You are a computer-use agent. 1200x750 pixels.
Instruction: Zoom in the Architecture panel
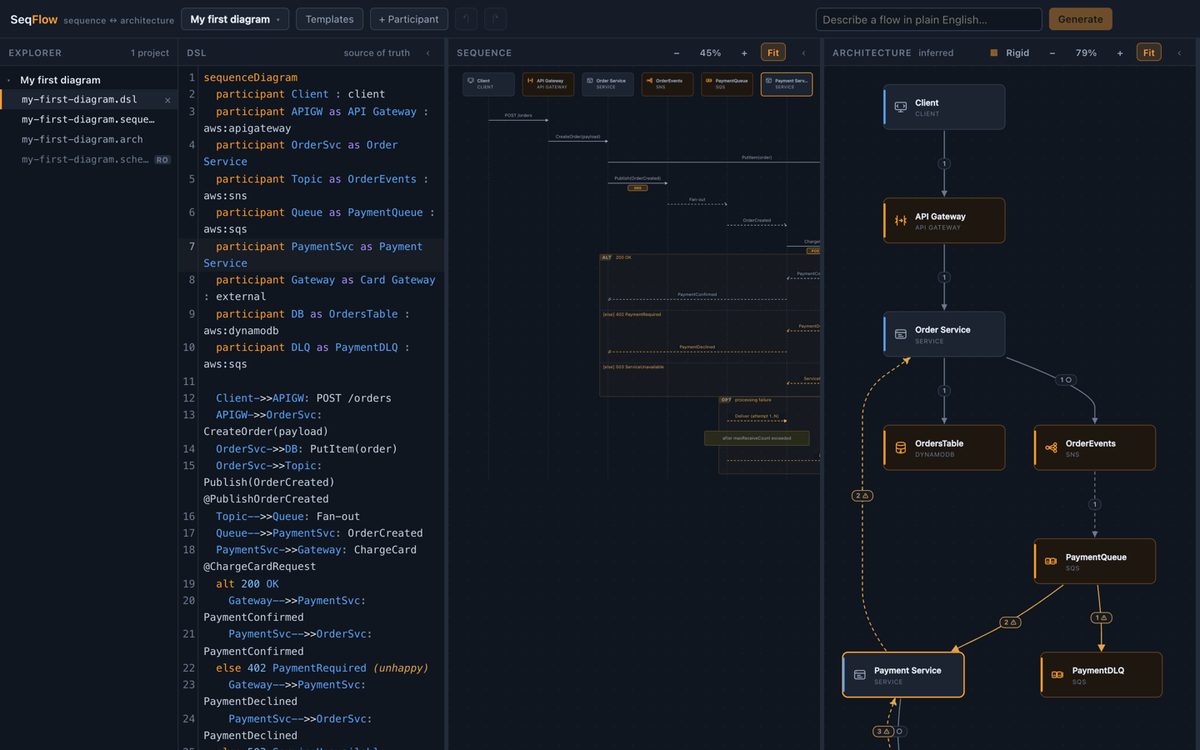[1120, 53]
